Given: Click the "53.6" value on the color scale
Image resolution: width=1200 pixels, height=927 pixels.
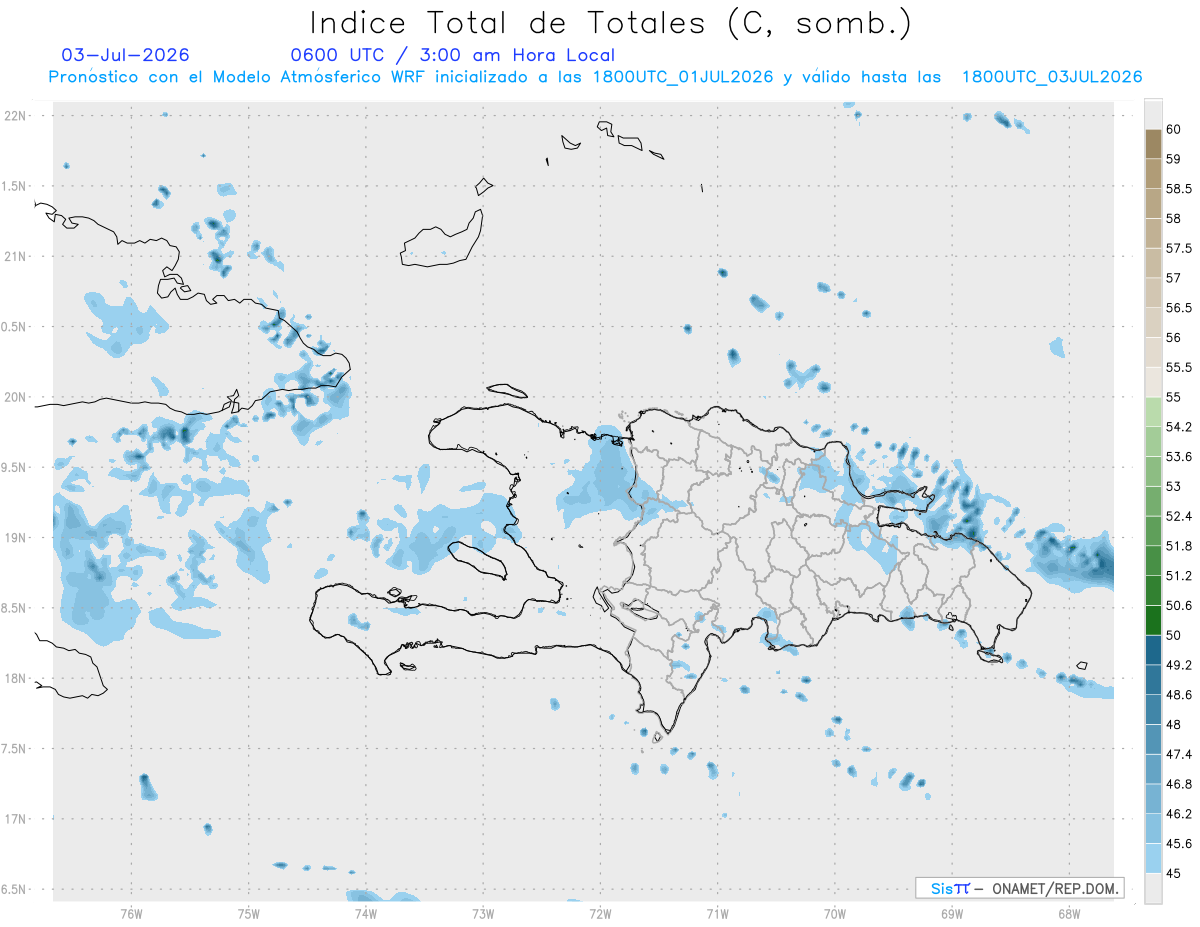Looking at the screenshot, I should click(1180, 457).
